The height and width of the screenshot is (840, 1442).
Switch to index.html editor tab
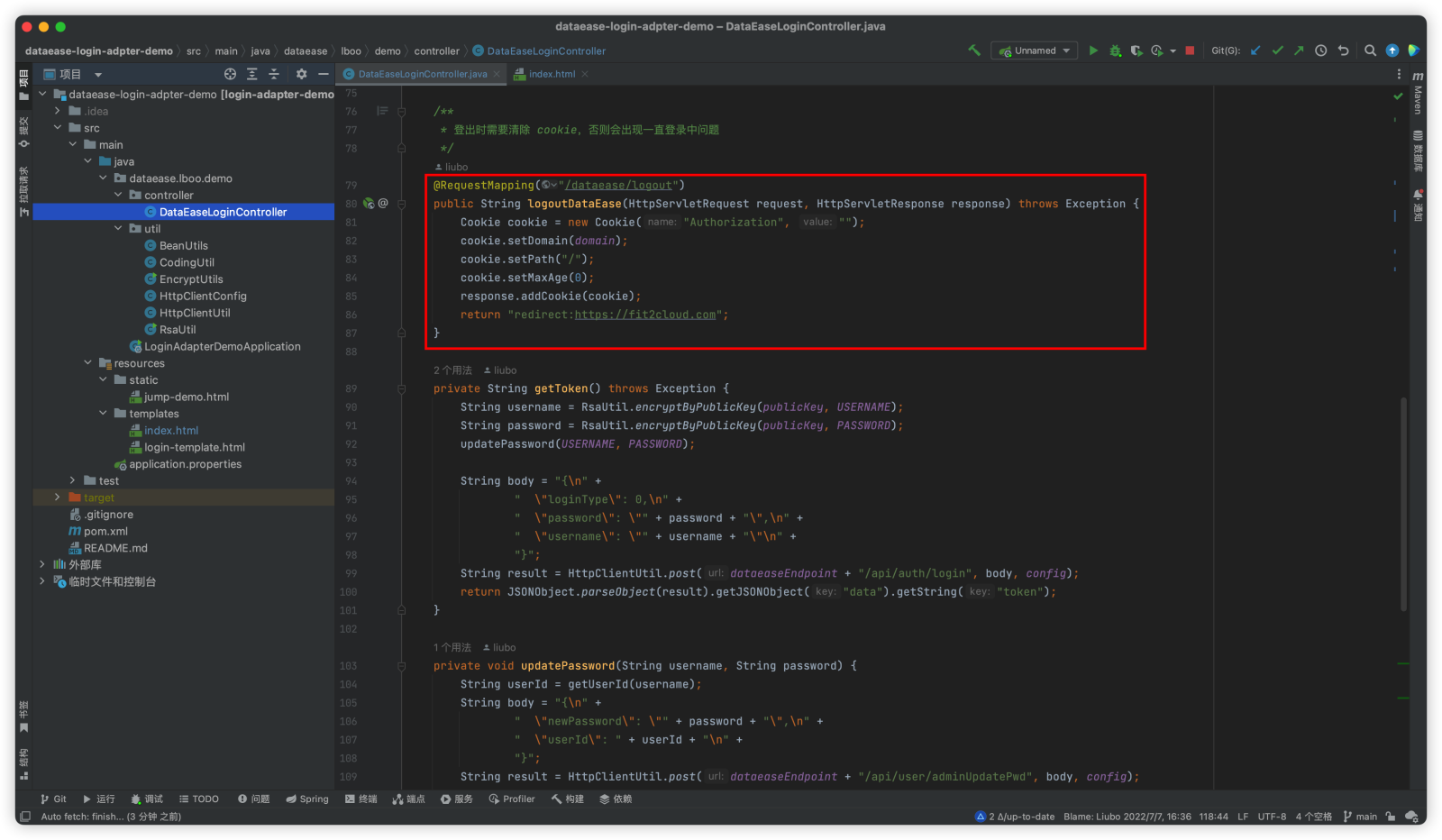click(x=552, y=74)
